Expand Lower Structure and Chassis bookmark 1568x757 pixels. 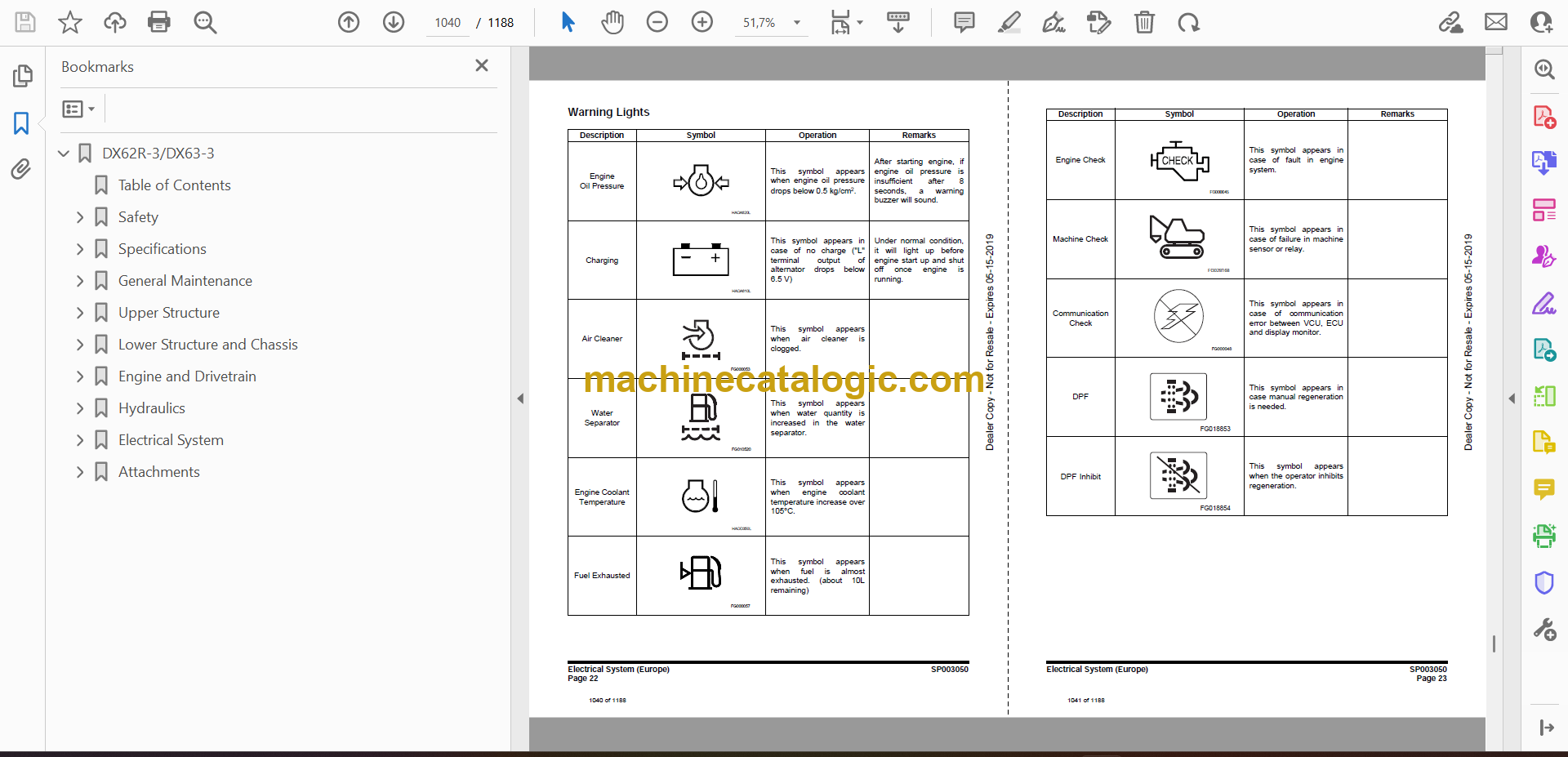[80, 345]
